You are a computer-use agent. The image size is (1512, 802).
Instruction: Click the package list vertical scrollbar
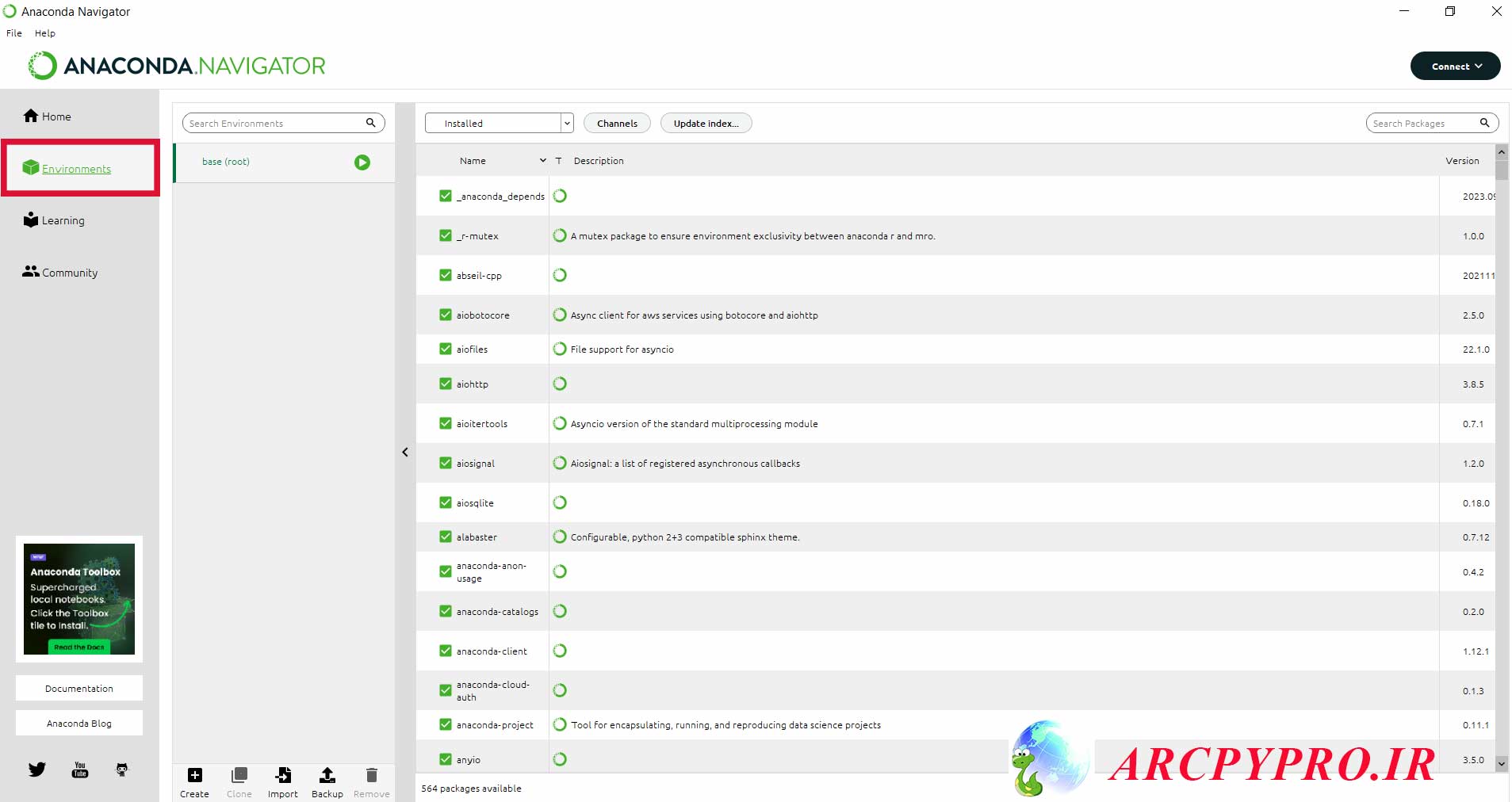(1502, 458)
